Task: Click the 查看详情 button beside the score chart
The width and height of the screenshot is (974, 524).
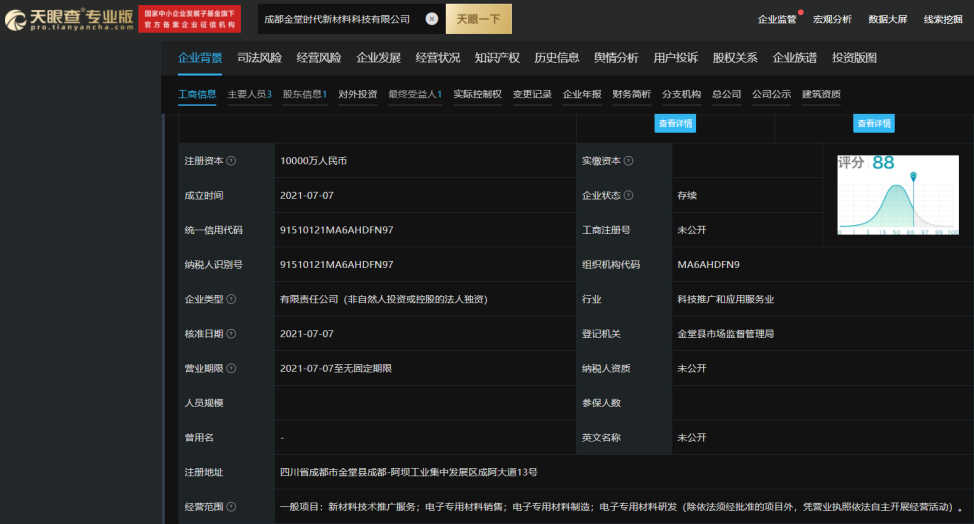Action: click(x=874, y=124)
